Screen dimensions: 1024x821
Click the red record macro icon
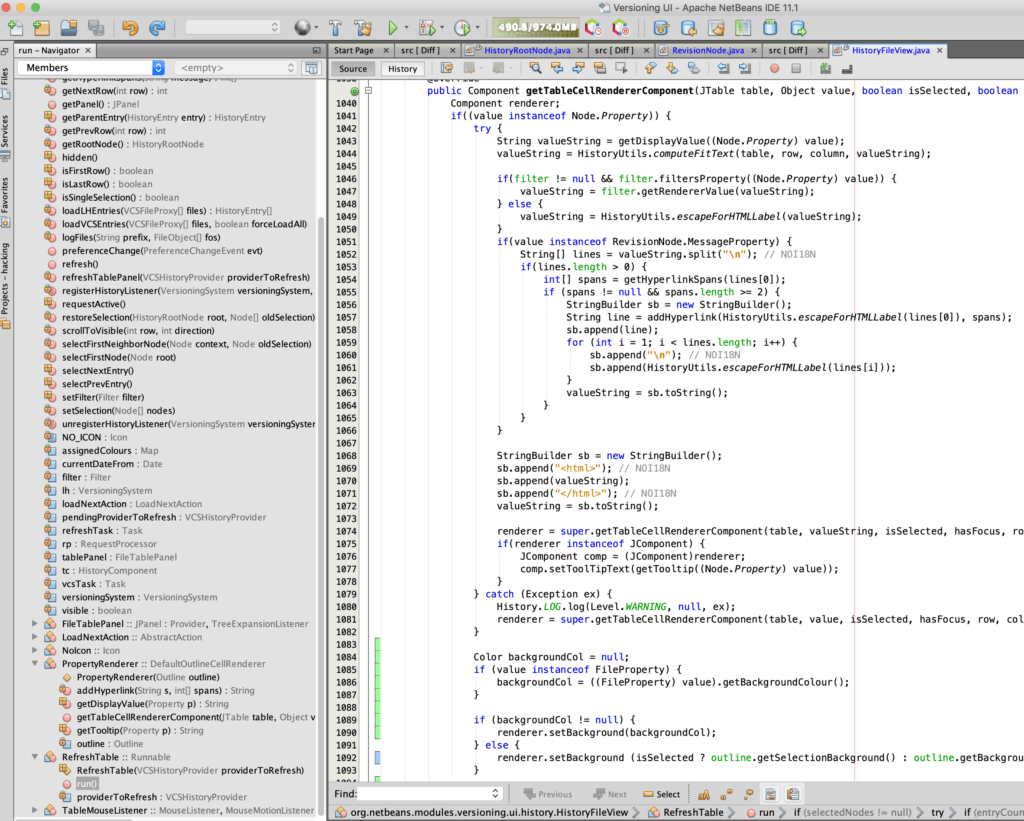774,69
